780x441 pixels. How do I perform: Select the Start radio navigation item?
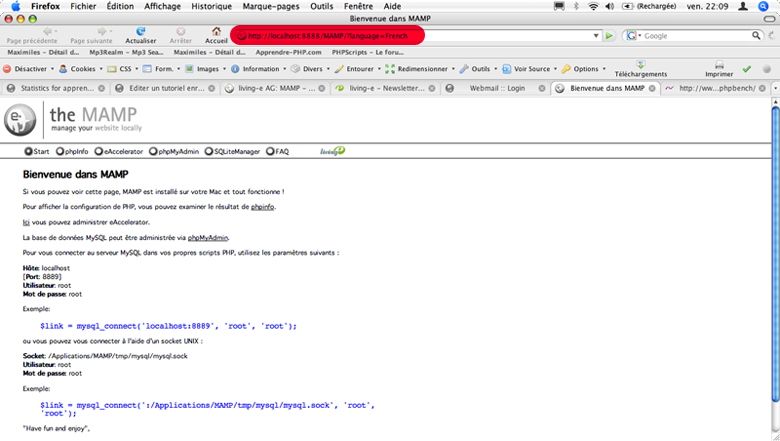[37, 151]
